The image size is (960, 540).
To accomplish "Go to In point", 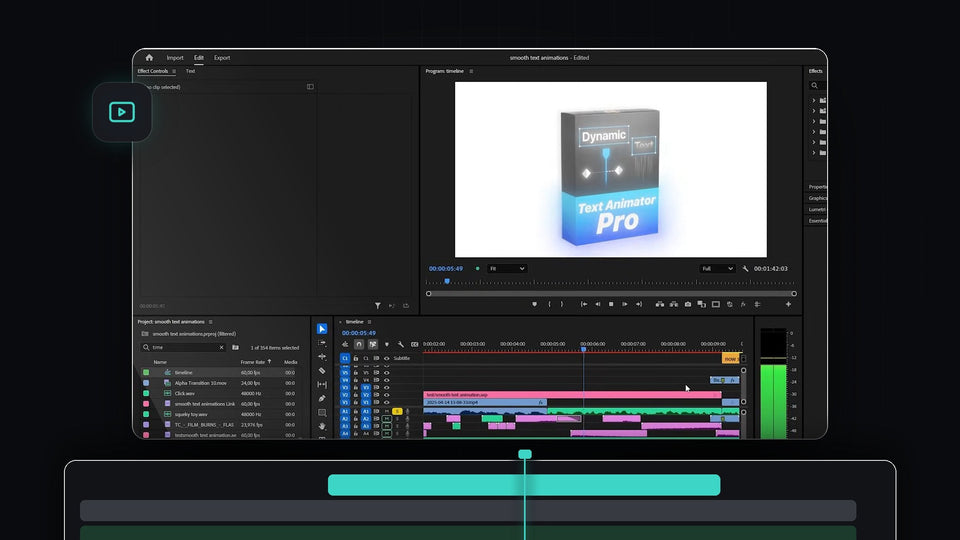I will click(584, 304).
